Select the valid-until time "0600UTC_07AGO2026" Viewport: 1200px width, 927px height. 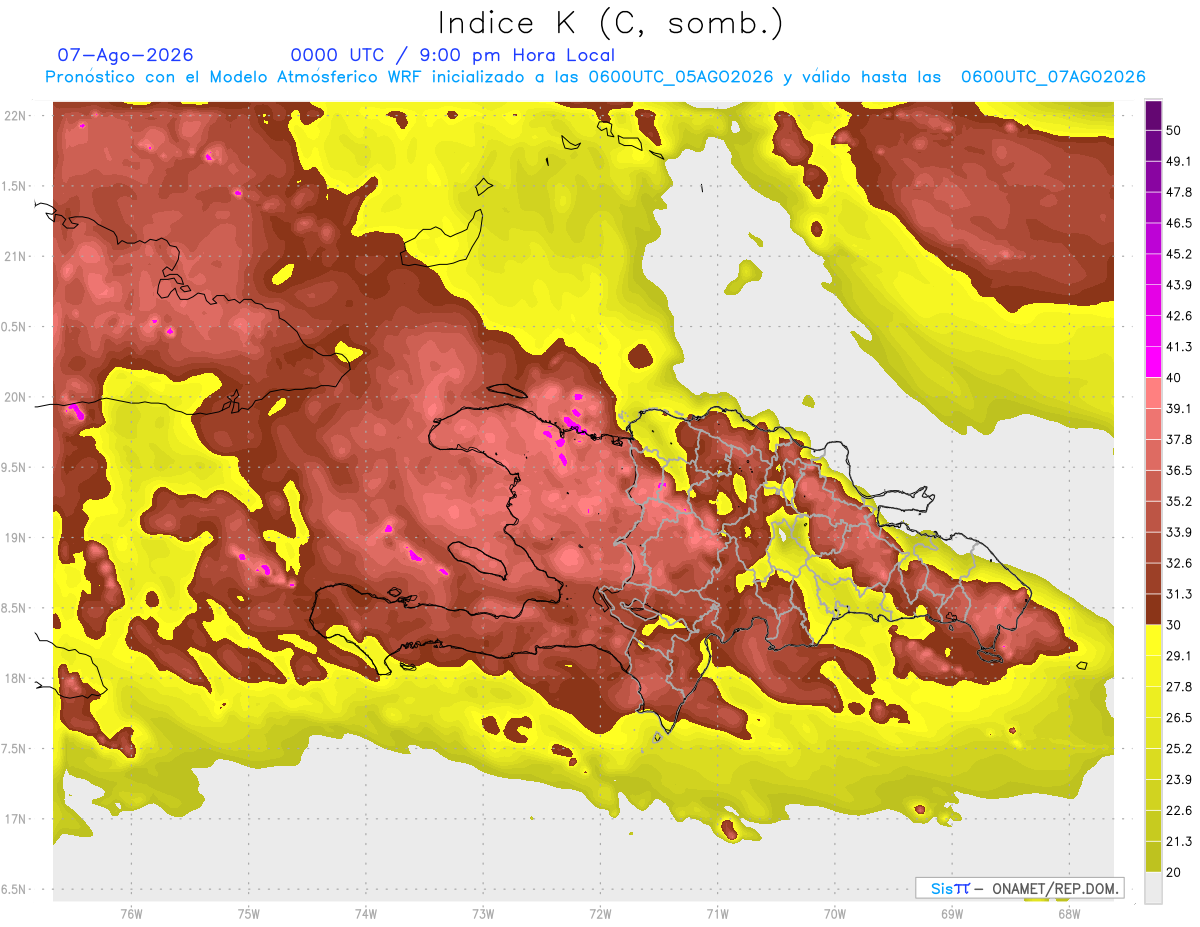tap(1053, 77)
